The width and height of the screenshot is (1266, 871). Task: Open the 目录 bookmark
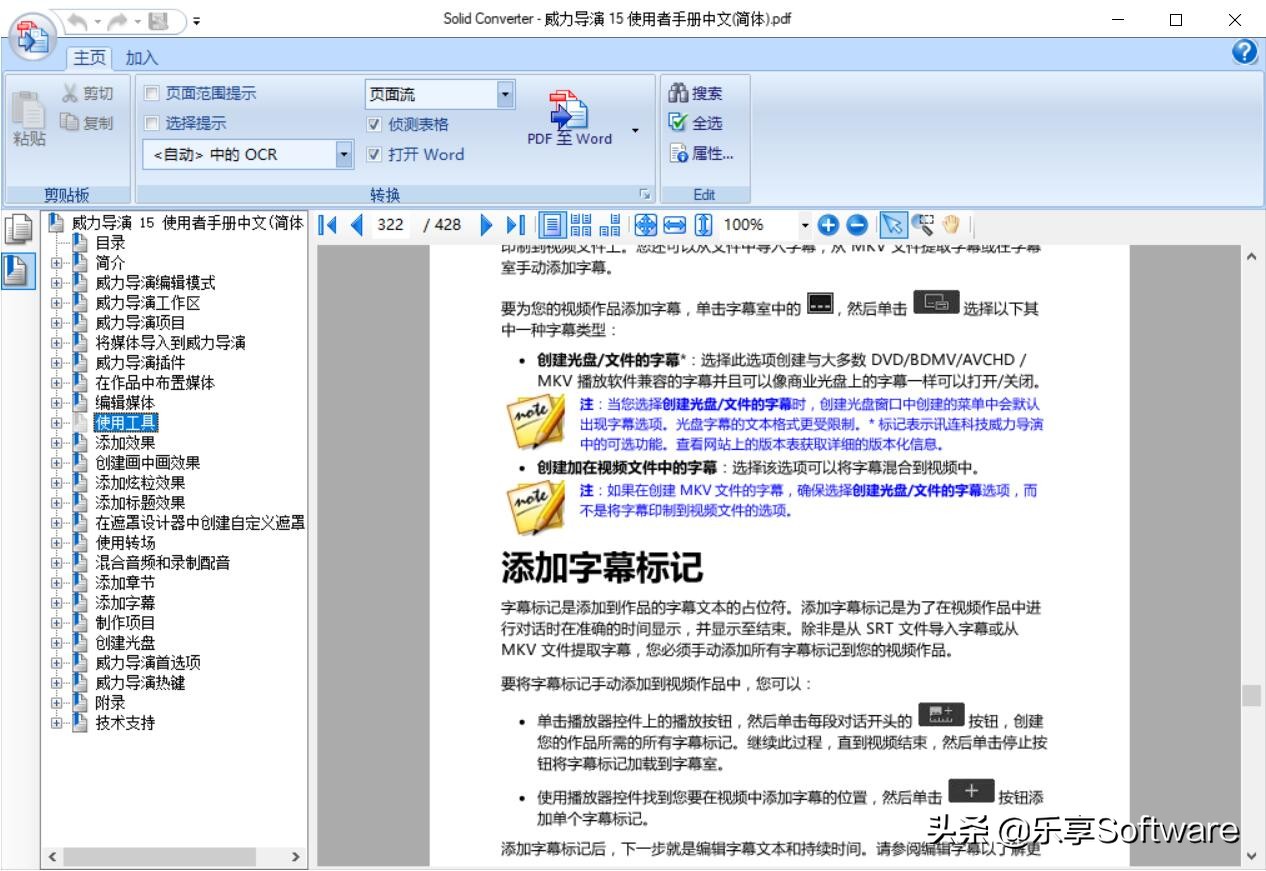(110, 243)
